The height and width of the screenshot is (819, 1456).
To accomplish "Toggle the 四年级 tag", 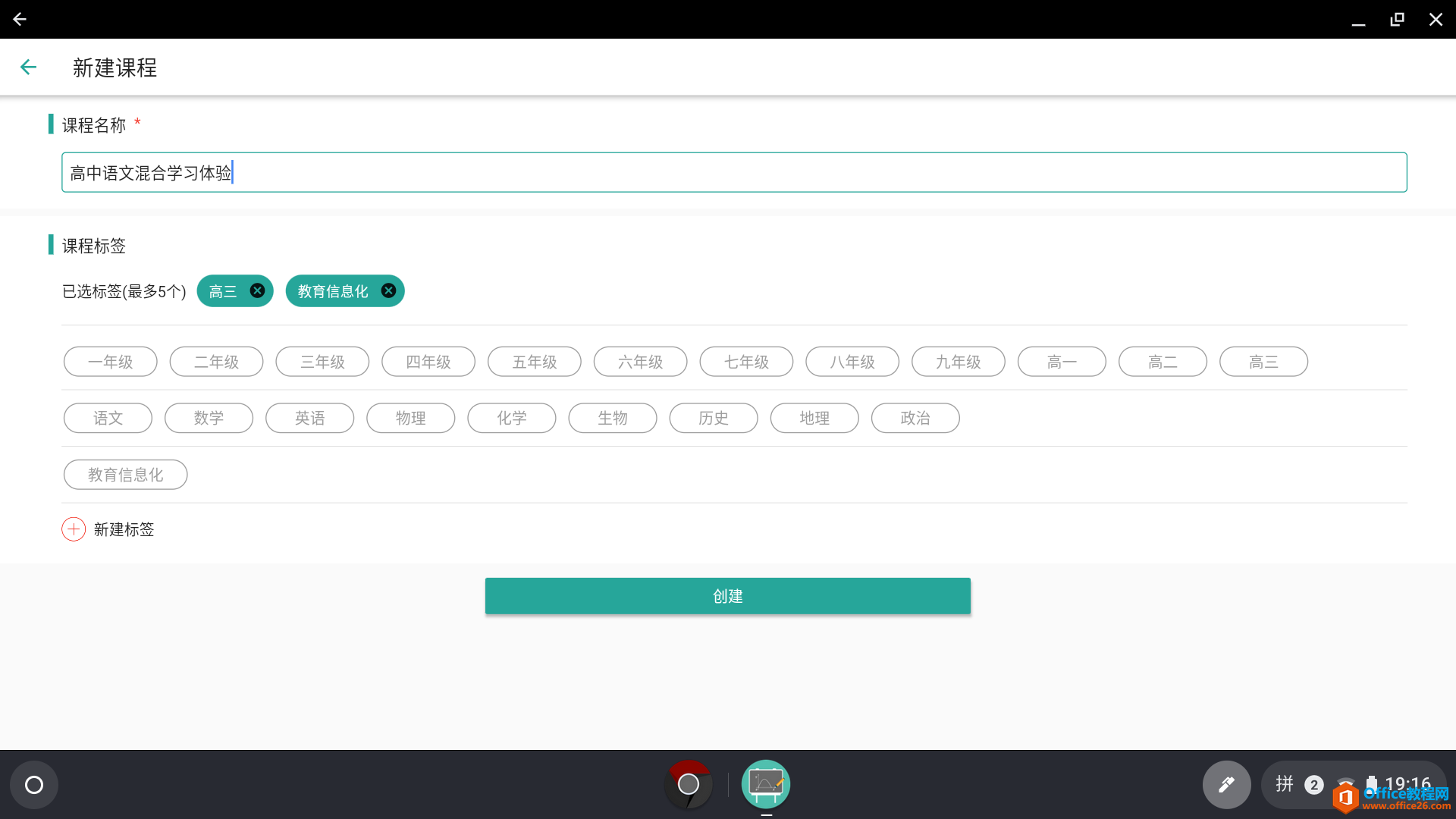I will [428, 362].
